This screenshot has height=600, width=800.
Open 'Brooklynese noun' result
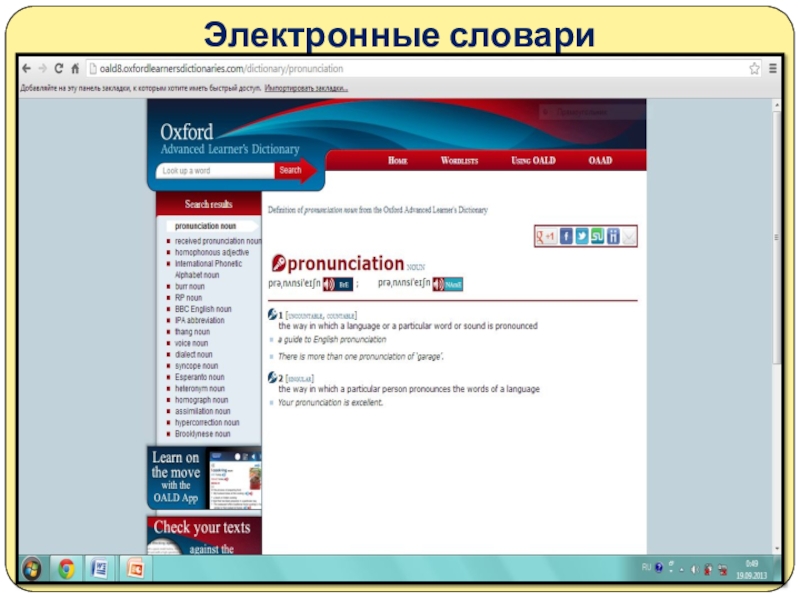pyautogui.click(x=203, y=434)
